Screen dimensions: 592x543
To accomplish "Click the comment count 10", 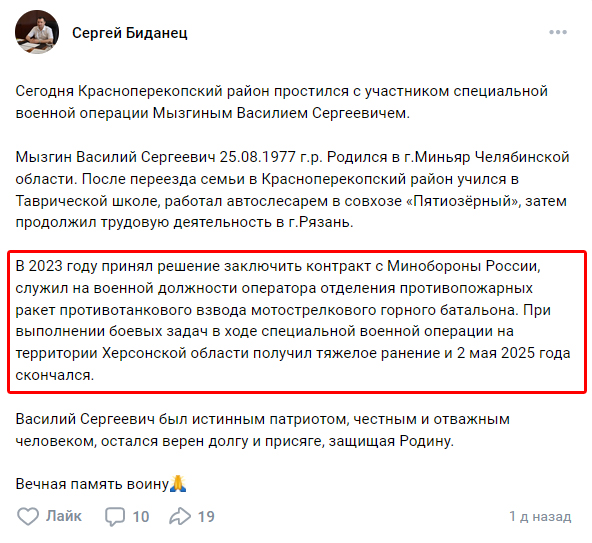I will (x=141, y=517).
